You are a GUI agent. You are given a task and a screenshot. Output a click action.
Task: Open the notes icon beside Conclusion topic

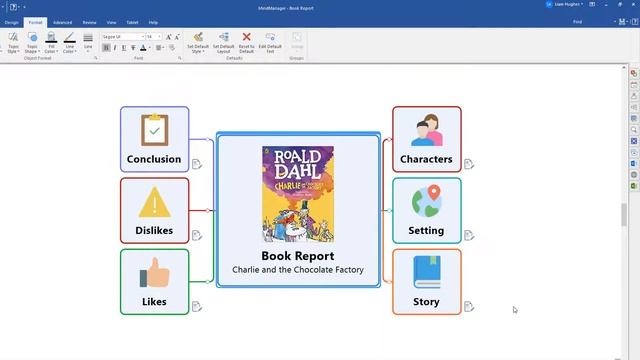(x=197, y=164)
